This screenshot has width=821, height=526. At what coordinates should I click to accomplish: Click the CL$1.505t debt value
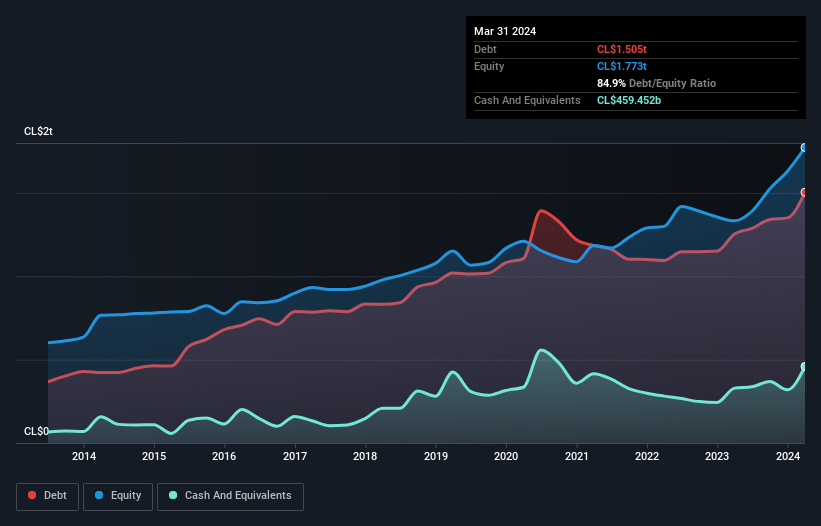tap(622, 49)
